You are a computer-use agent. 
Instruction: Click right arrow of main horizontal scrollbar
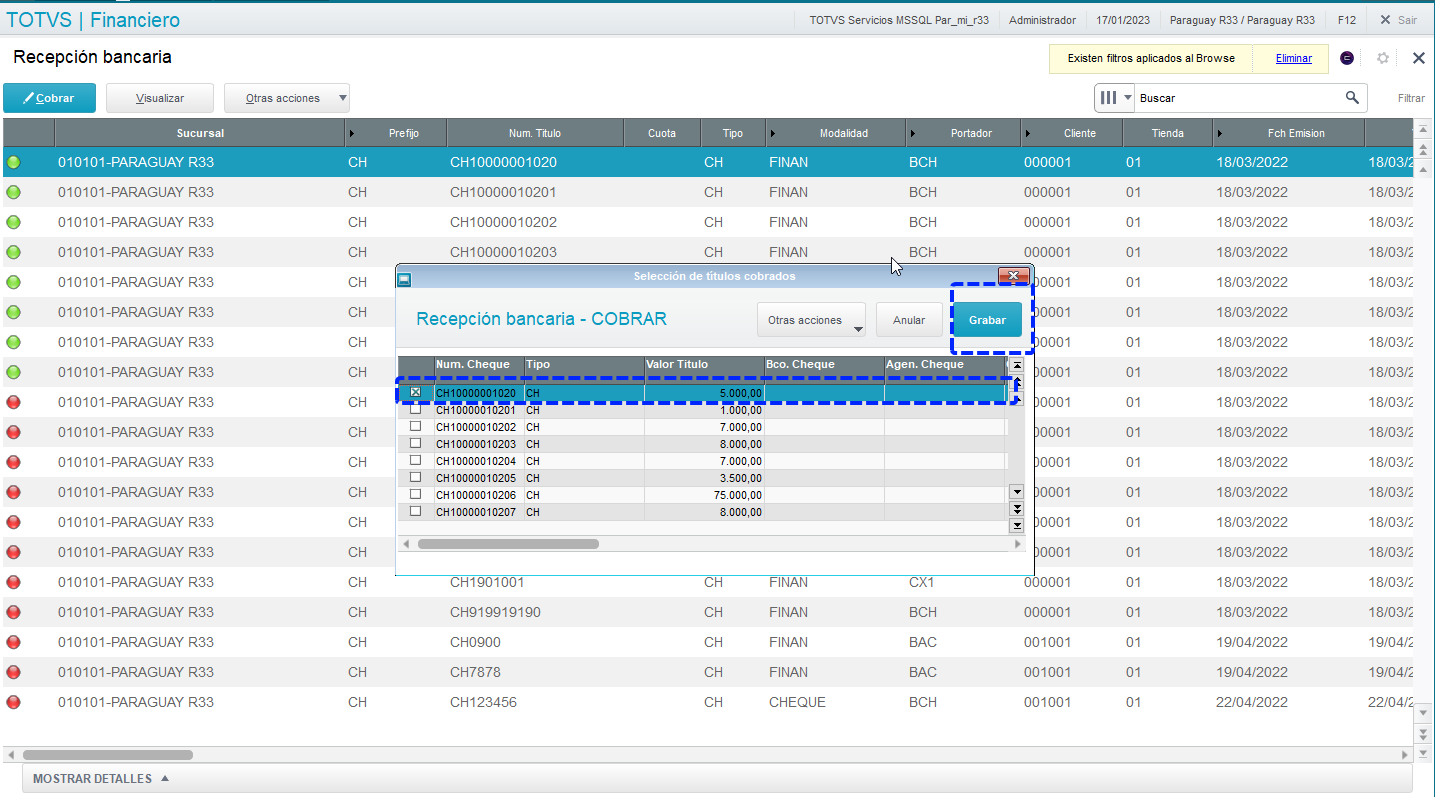[x=1406, y=755]
